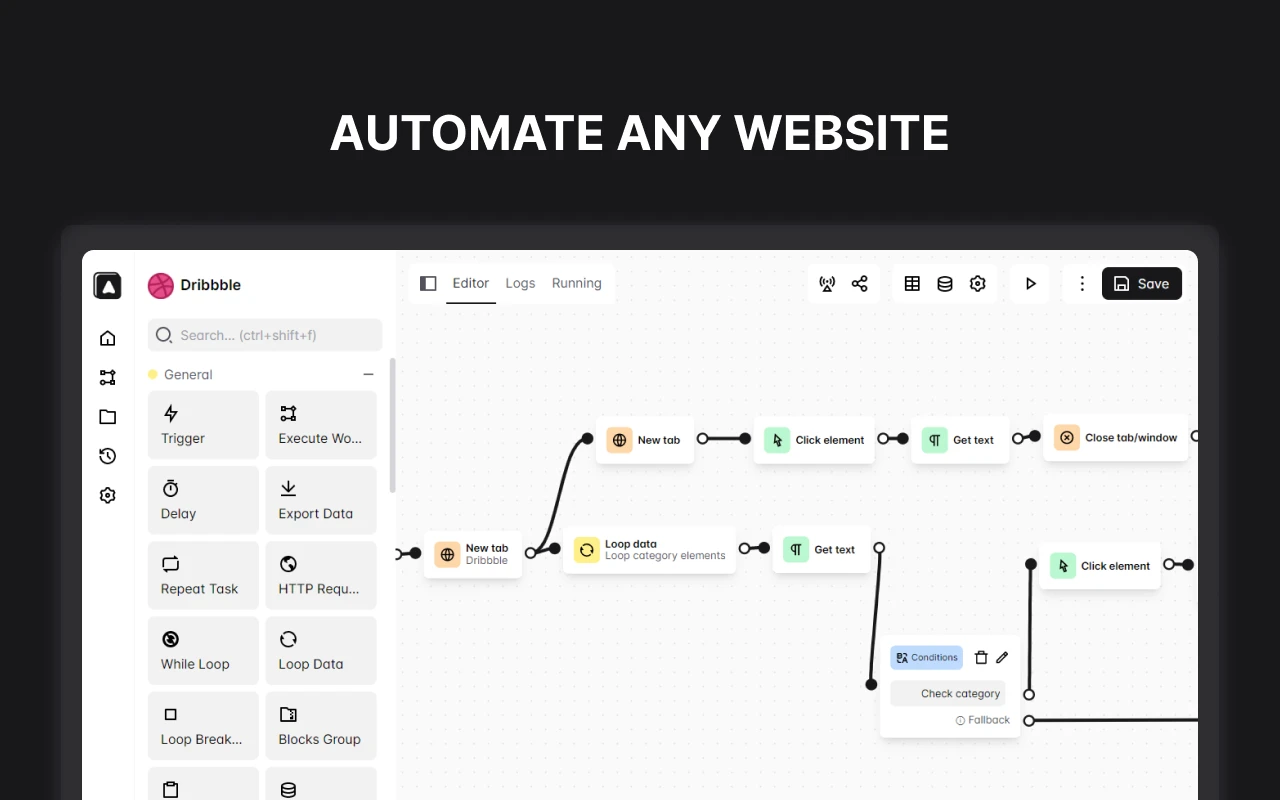
Task: Select the Blocks Group block
Action: tap(321, 725)
